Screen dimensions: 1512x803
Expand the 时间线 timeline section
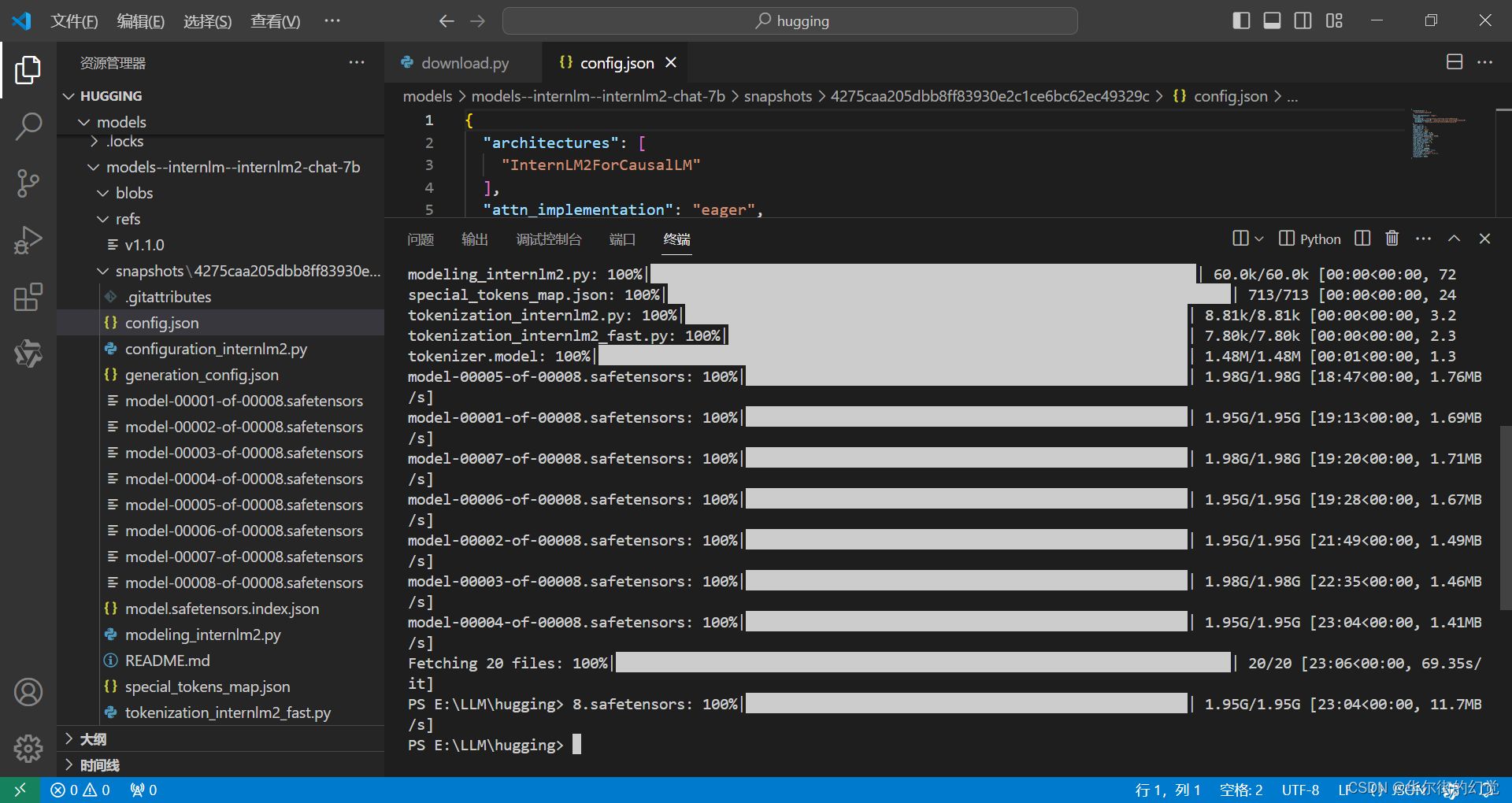[220, 765]
